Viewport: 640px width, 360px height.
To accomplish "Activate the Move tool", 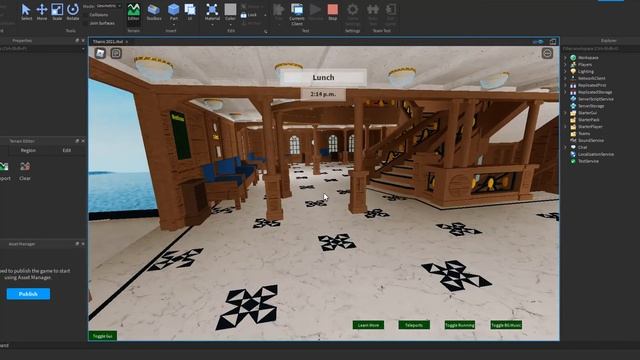I will pyautogui.click(x=42, y=11).
